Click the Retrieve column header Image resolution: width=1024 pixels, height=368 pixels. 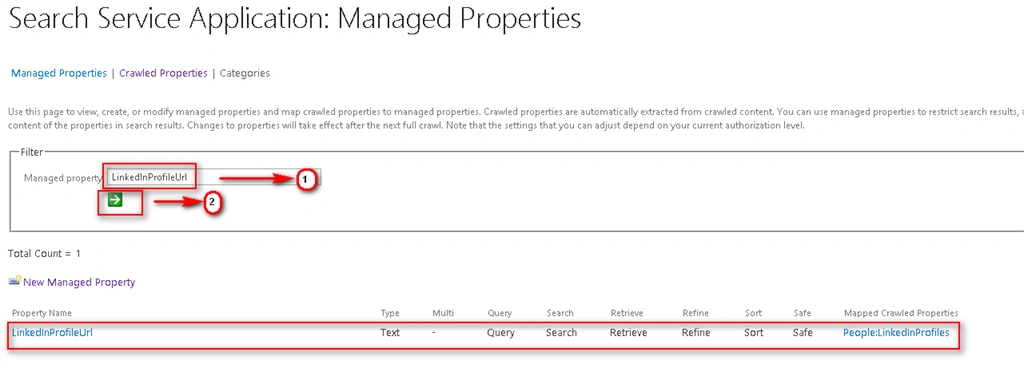point(627,313)
